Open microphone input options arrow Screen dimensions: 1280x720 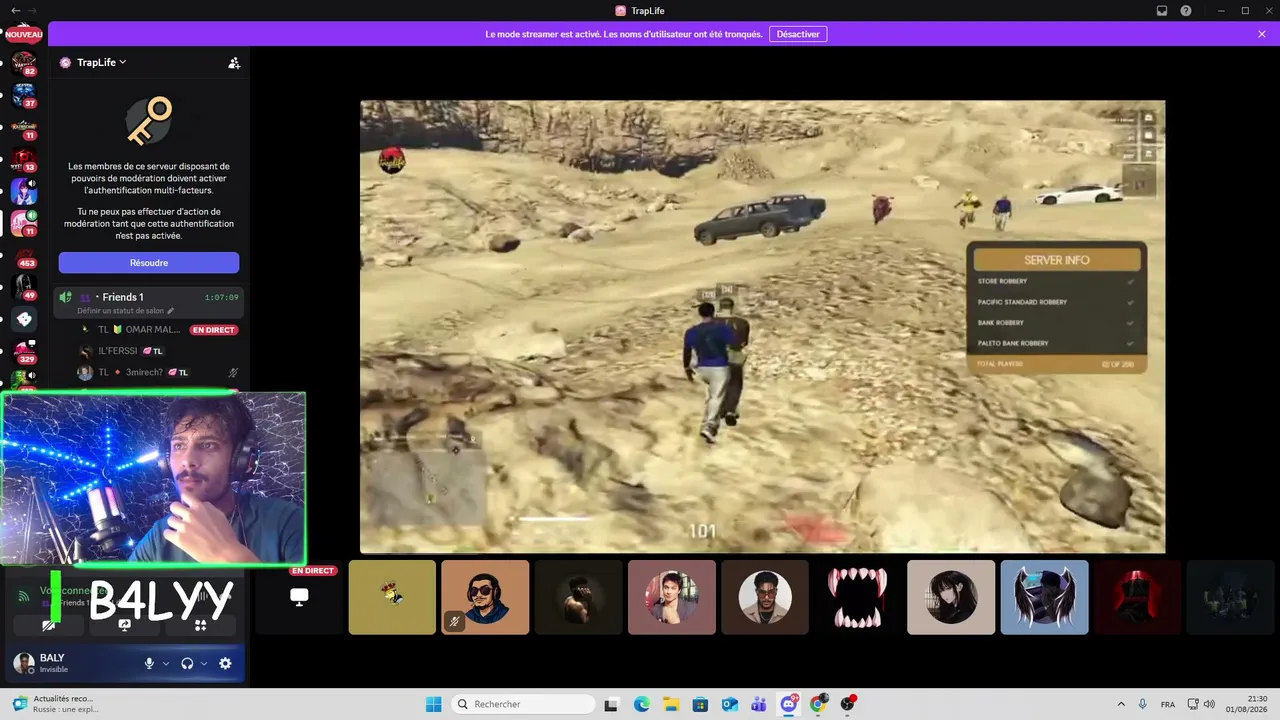pyautogui.click(x=166, y=663)
